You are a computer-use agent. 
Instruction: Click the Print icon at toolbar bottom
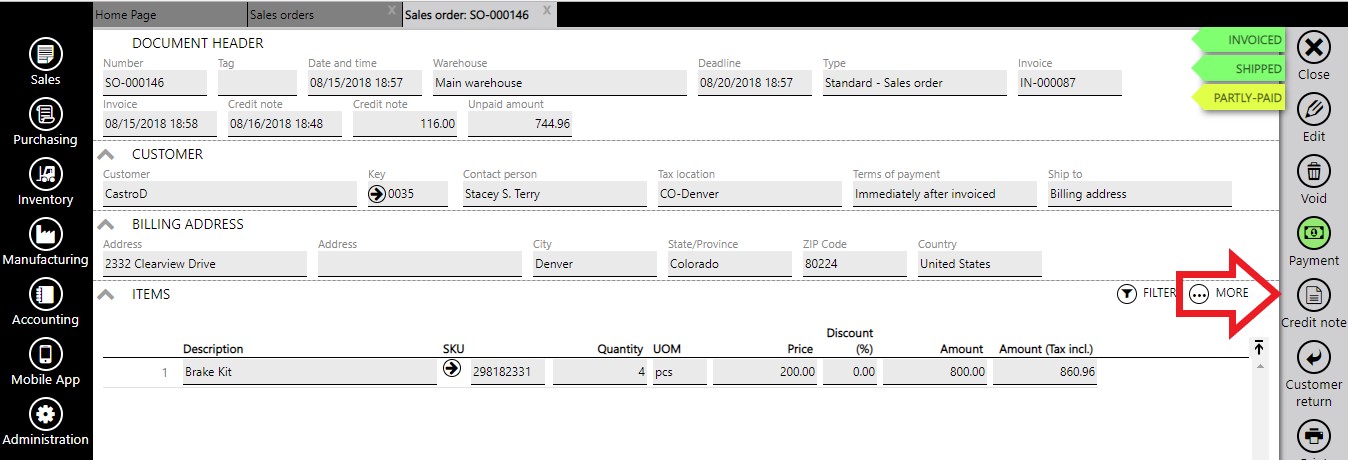[1314, 437]
